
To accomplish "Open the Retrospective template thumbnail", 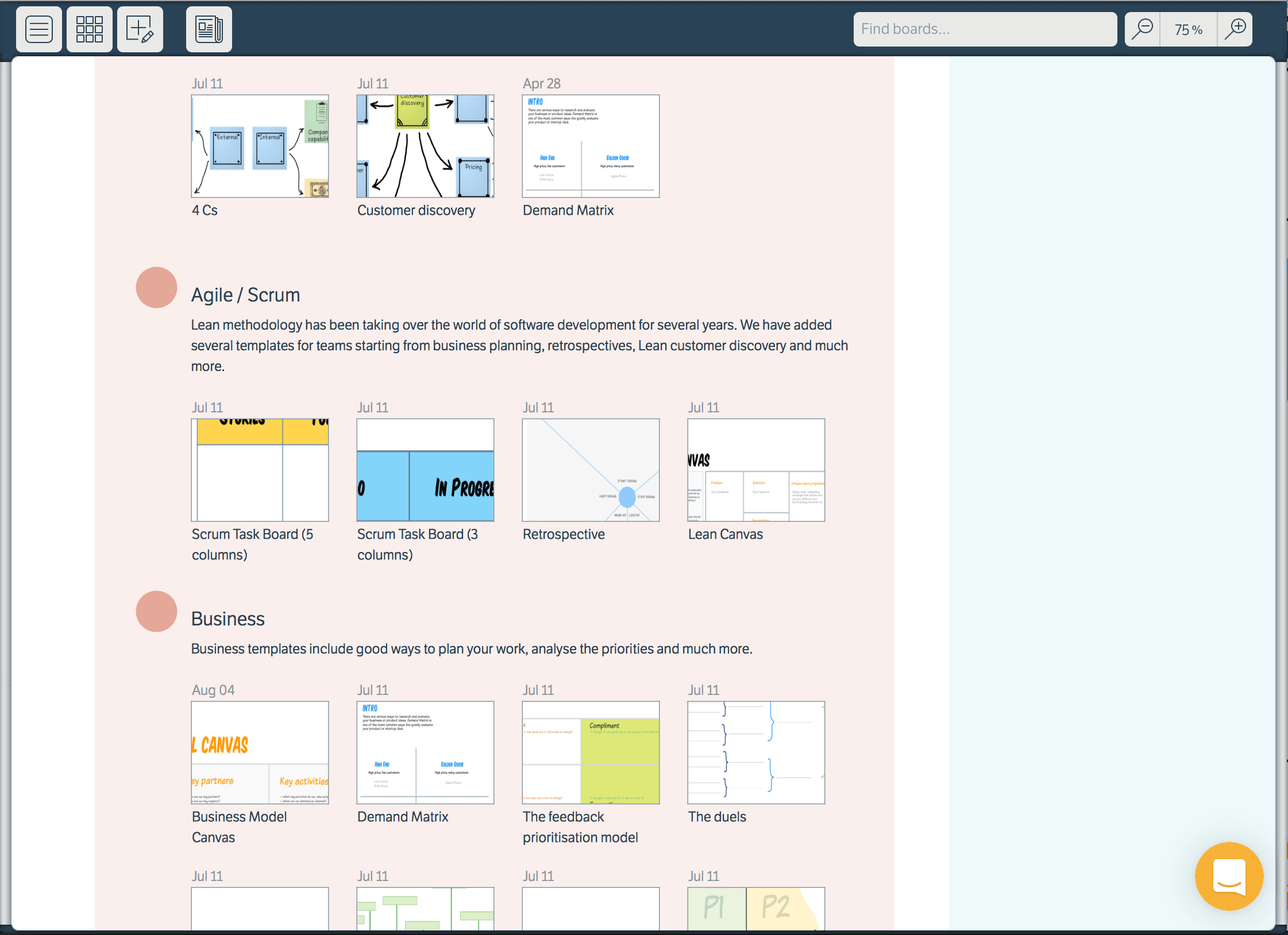I will coord(591,470).
